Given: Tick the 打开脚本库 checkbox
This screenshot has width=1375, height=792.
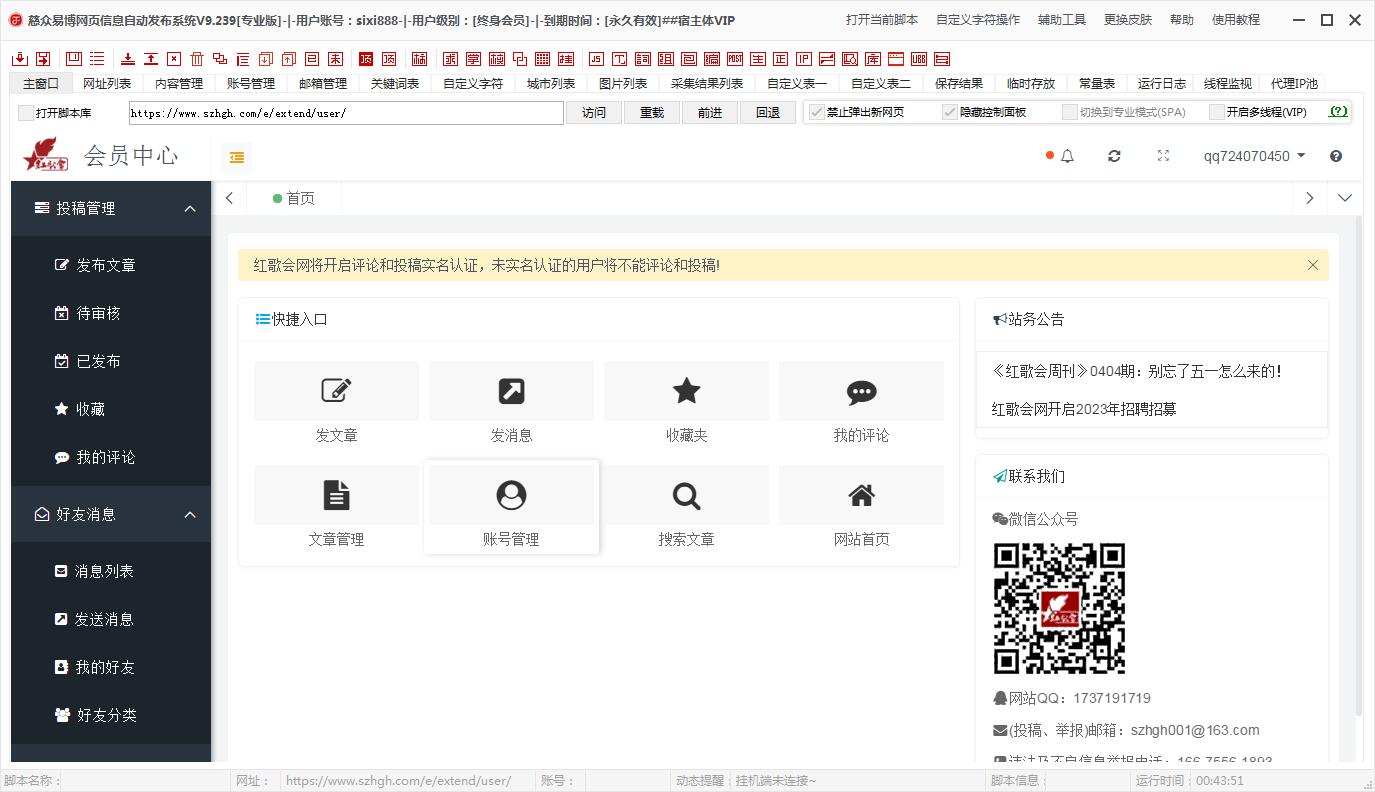Looking at the screenshot, I should point(26,113).
